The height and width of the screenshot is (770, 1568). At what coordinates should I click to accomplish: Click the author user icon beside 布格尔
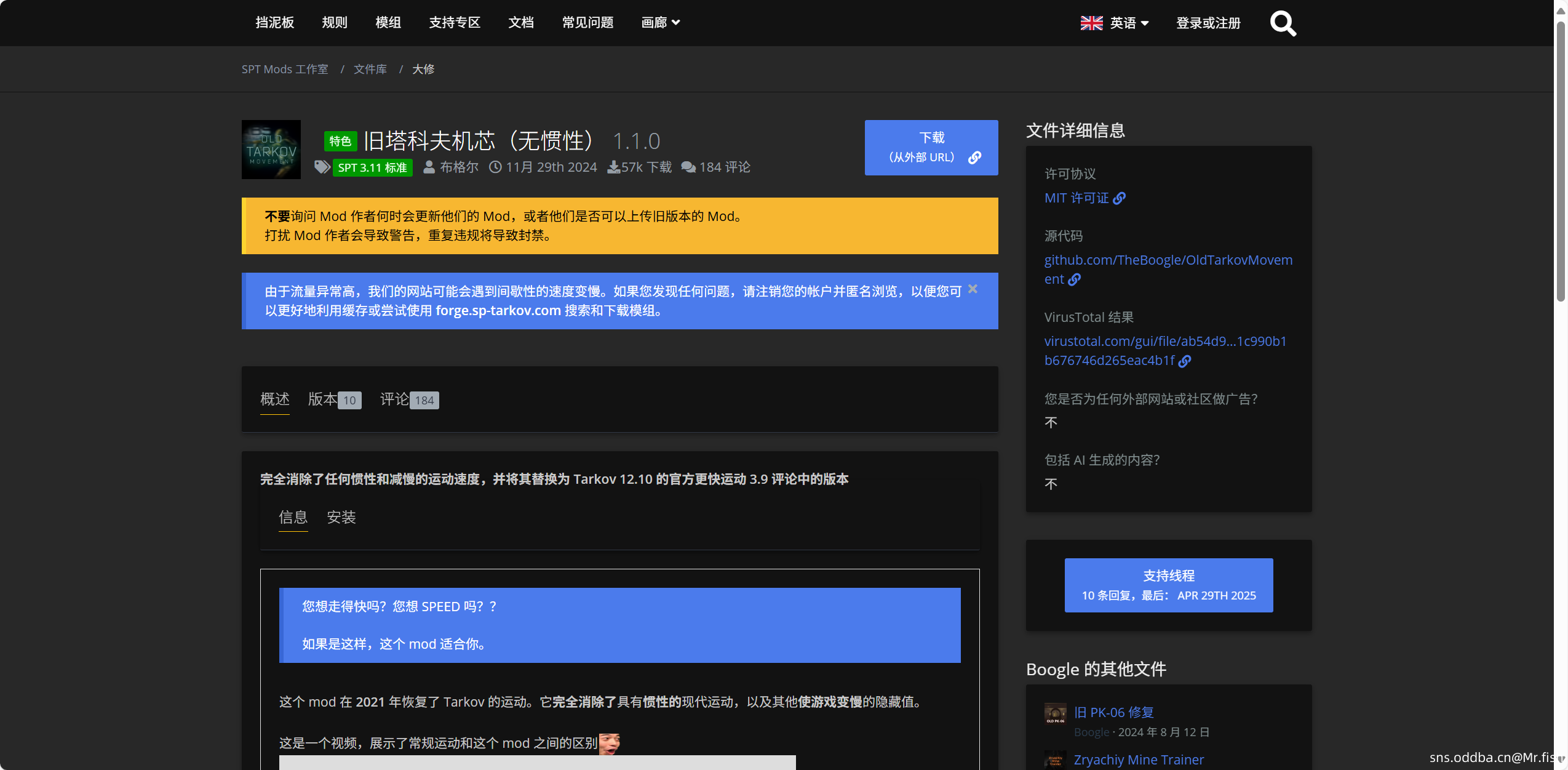point(429,167)
